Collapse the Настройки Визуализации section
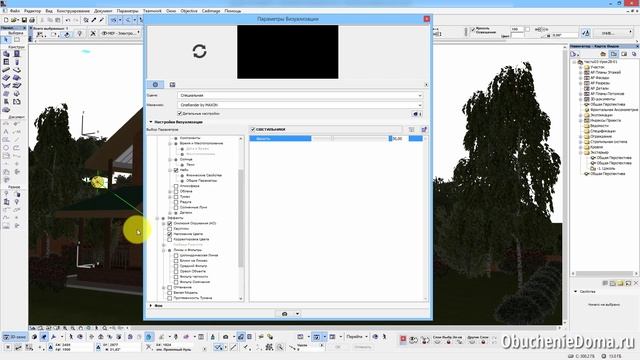Screen dimensions: 640x360 pyautogui.click(x=151, y=122)
